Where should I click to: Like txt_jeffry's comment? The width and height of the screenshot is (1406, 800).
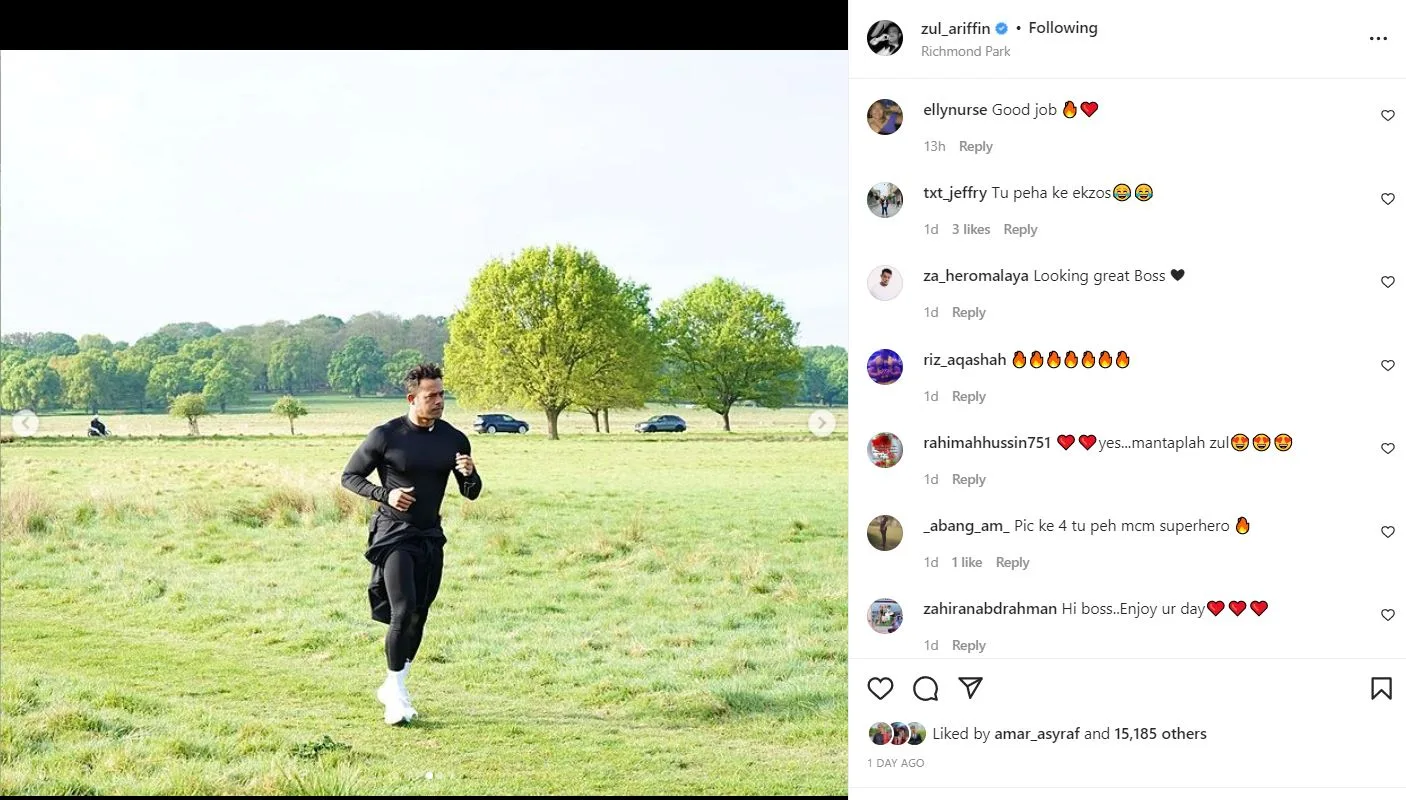1387,199
